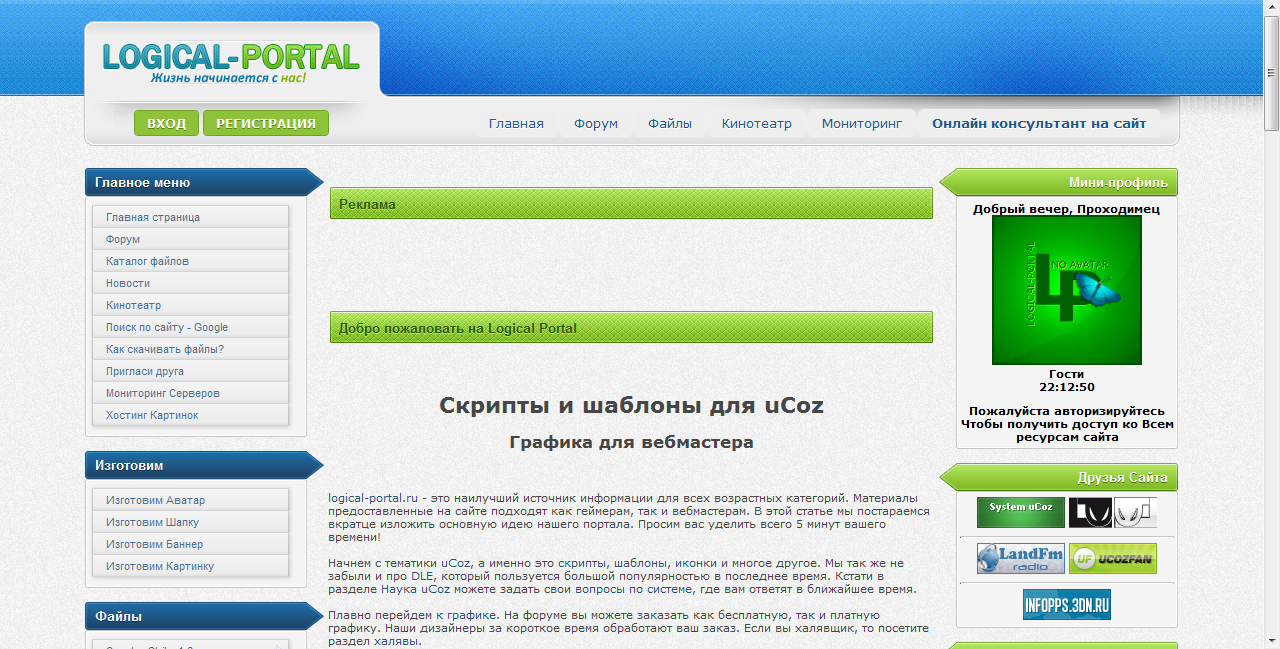Click the Мини-профиль panel header
The image size is (1280, 649).
[x=1059, y=182]
